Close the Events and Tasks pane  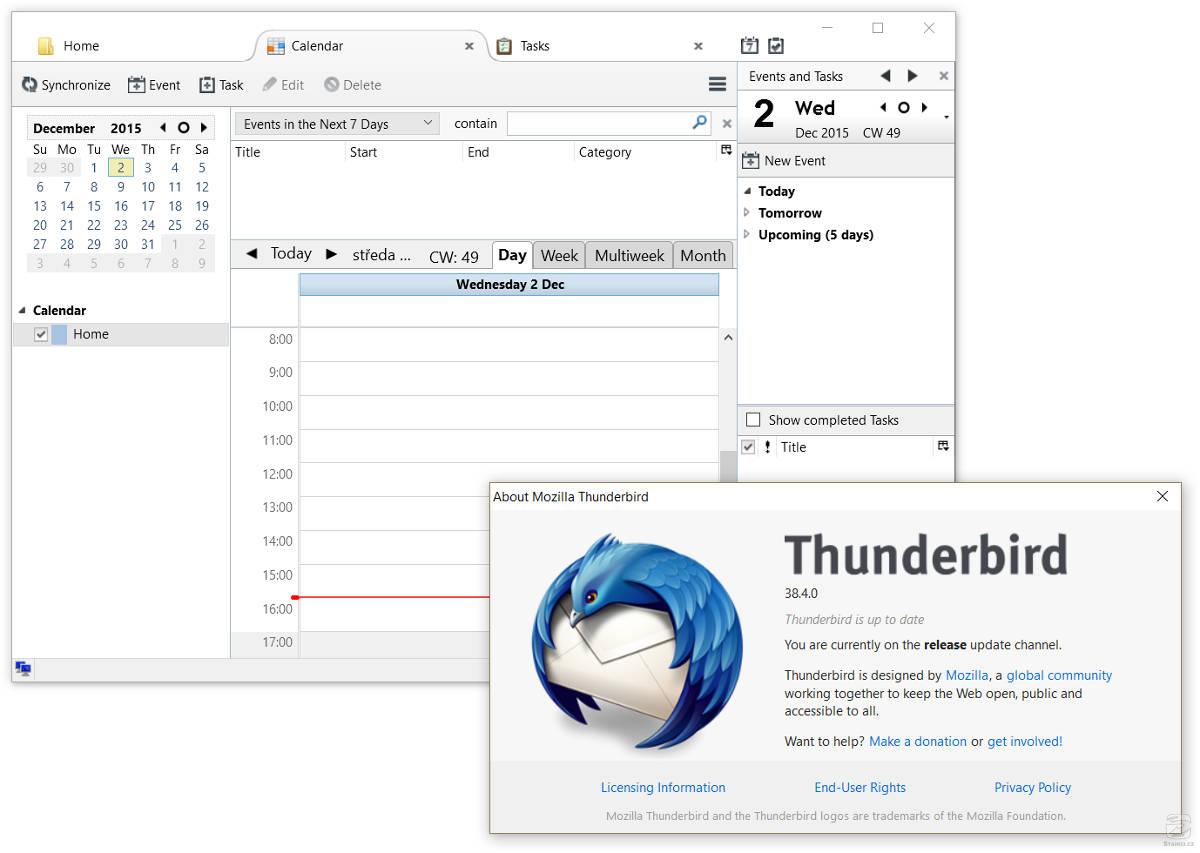coord(943,76)
